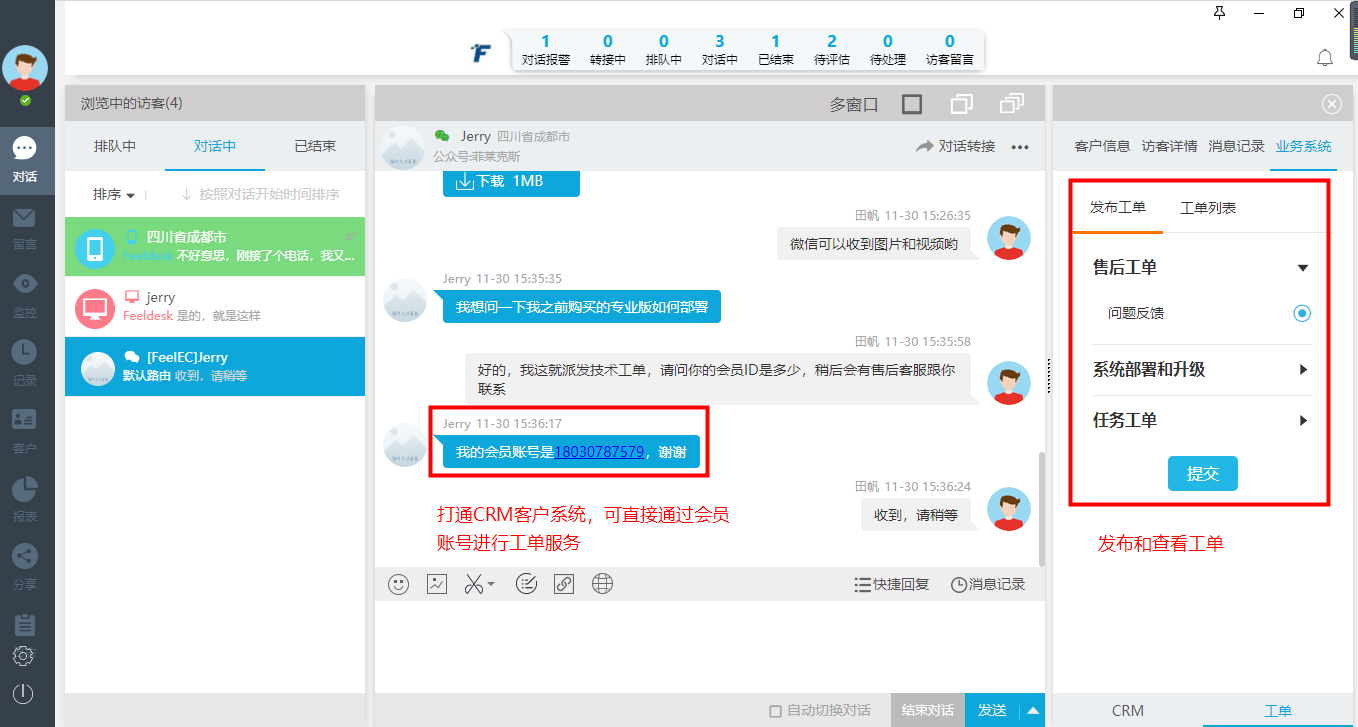Select the jerry Feeldesk conversation
The image size is (1358, 727).
(215, 306)
